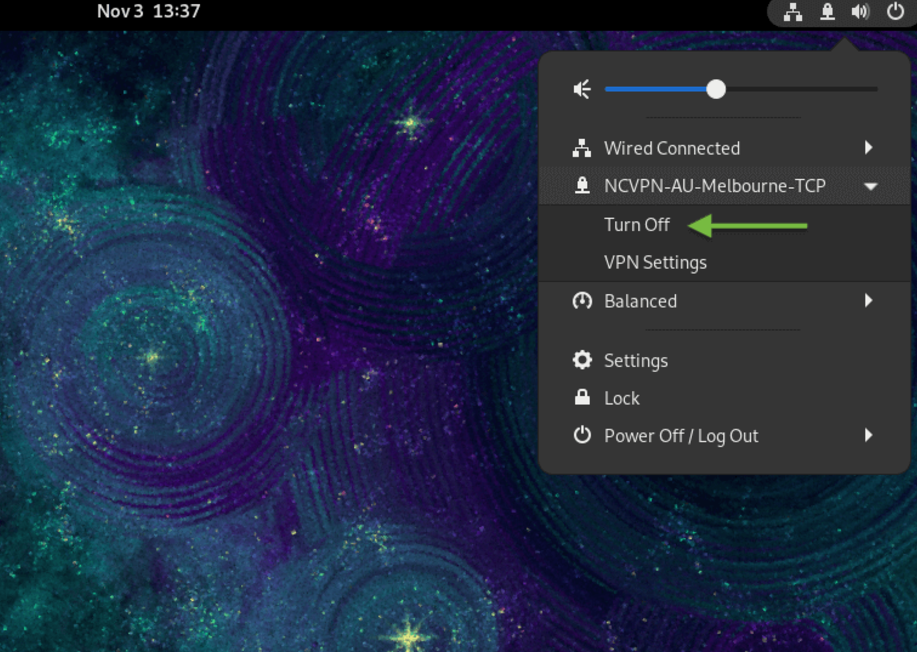
Task: Click the power profile gauge icon beside Balanced
Action: (582, 301)
